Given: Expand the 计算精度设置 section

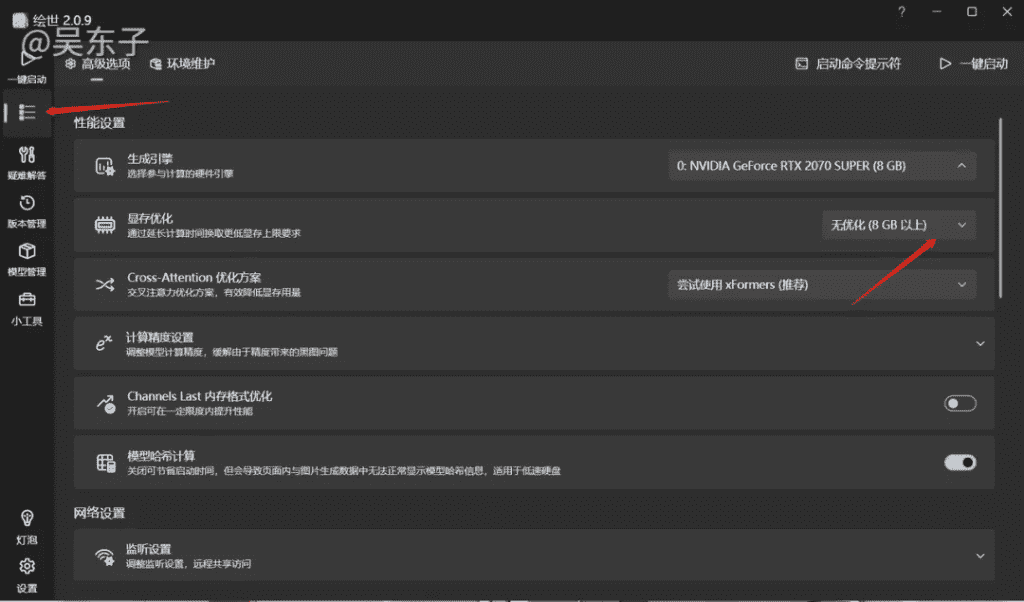Looking at the screenshot, I should tap(980, 343).
